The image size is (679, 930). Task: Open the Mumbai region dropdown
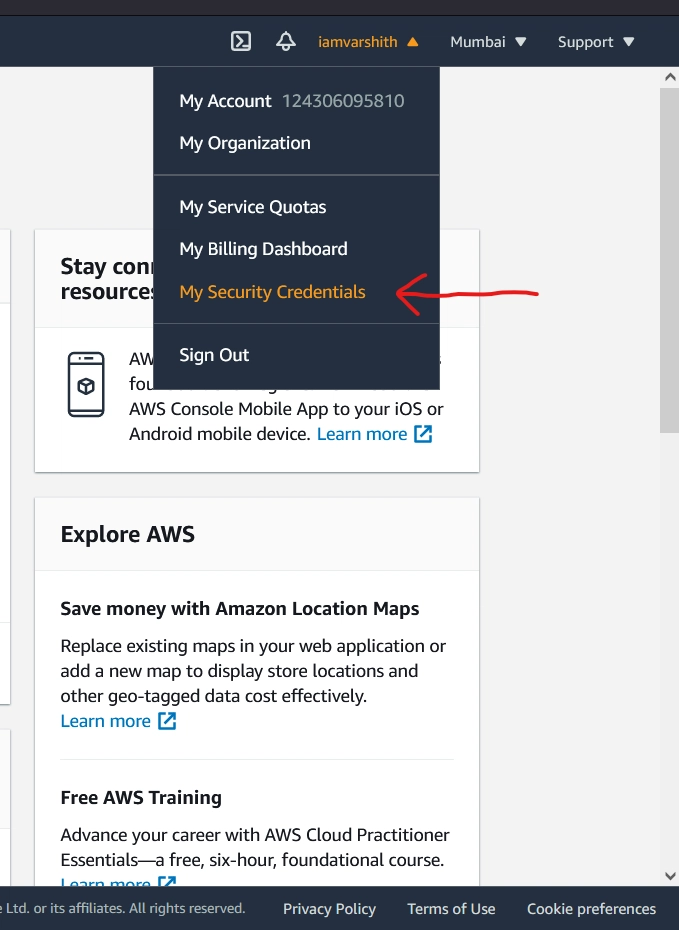click(x=487, y=42)
